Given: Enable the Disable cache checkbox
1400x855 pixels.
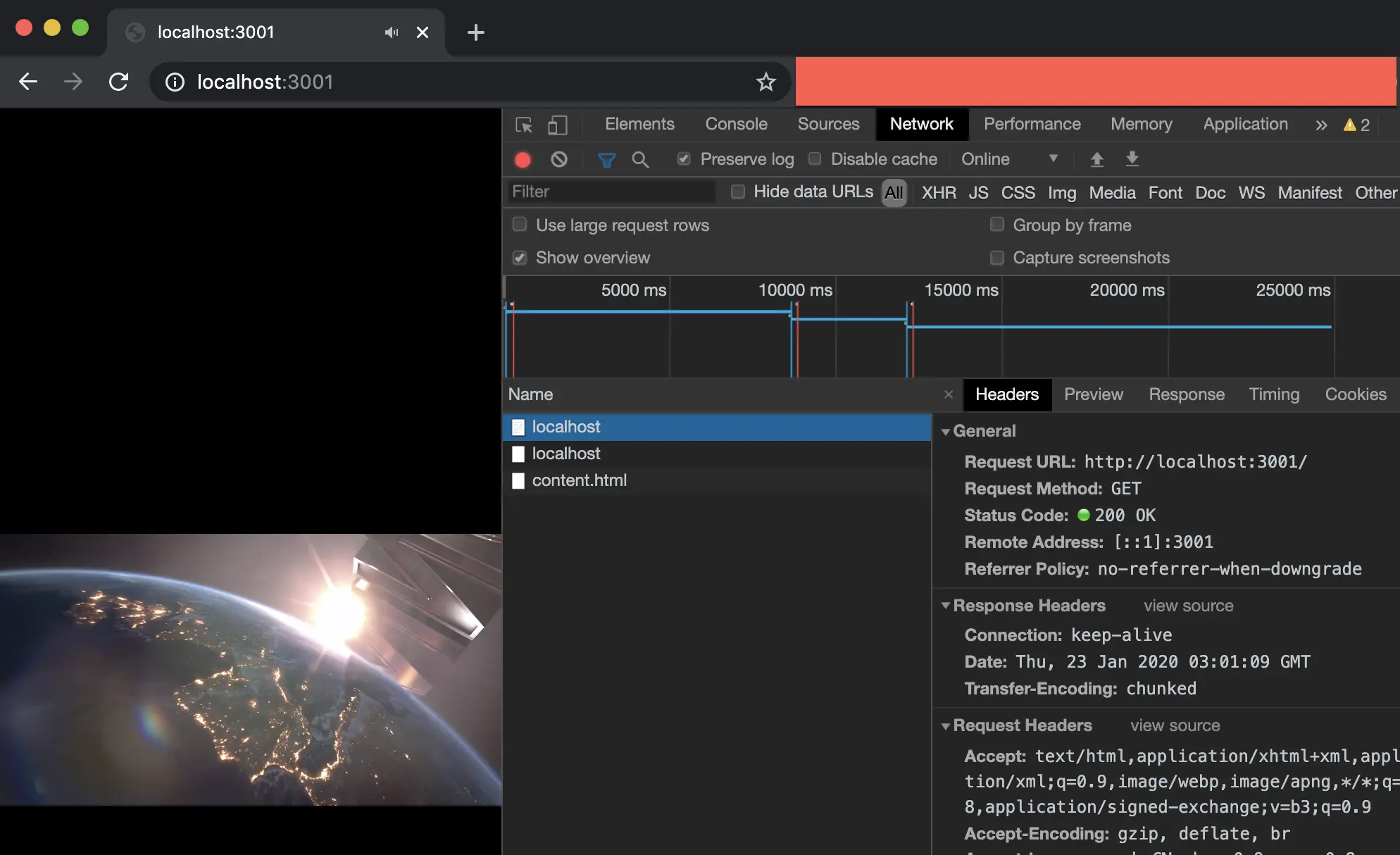Looking at the screenshot, I should (x=815, y=159).
